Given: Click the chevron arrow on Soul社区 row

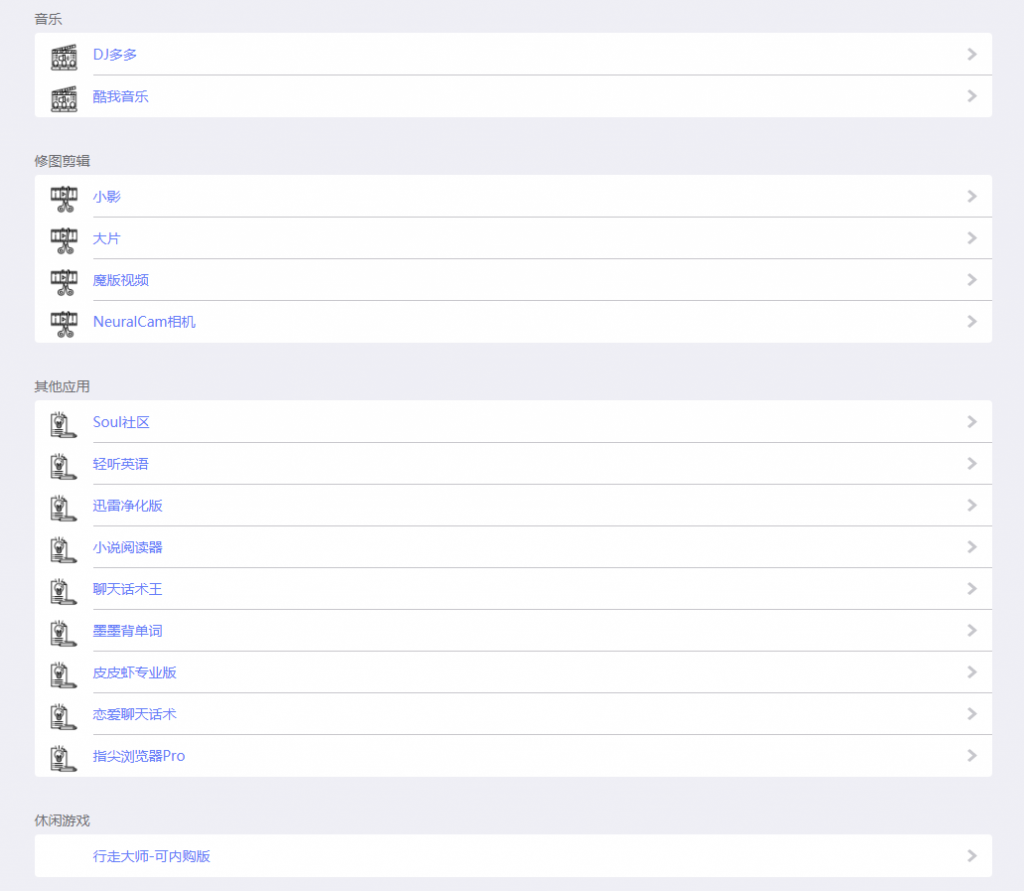Looking at the screenshot, I should point(972,422).
